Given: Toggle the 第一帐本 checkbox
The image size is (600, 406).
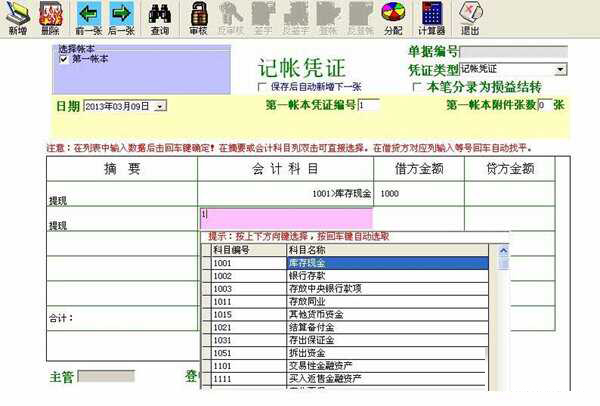Looking at the screenshot, I should [64, 59].
